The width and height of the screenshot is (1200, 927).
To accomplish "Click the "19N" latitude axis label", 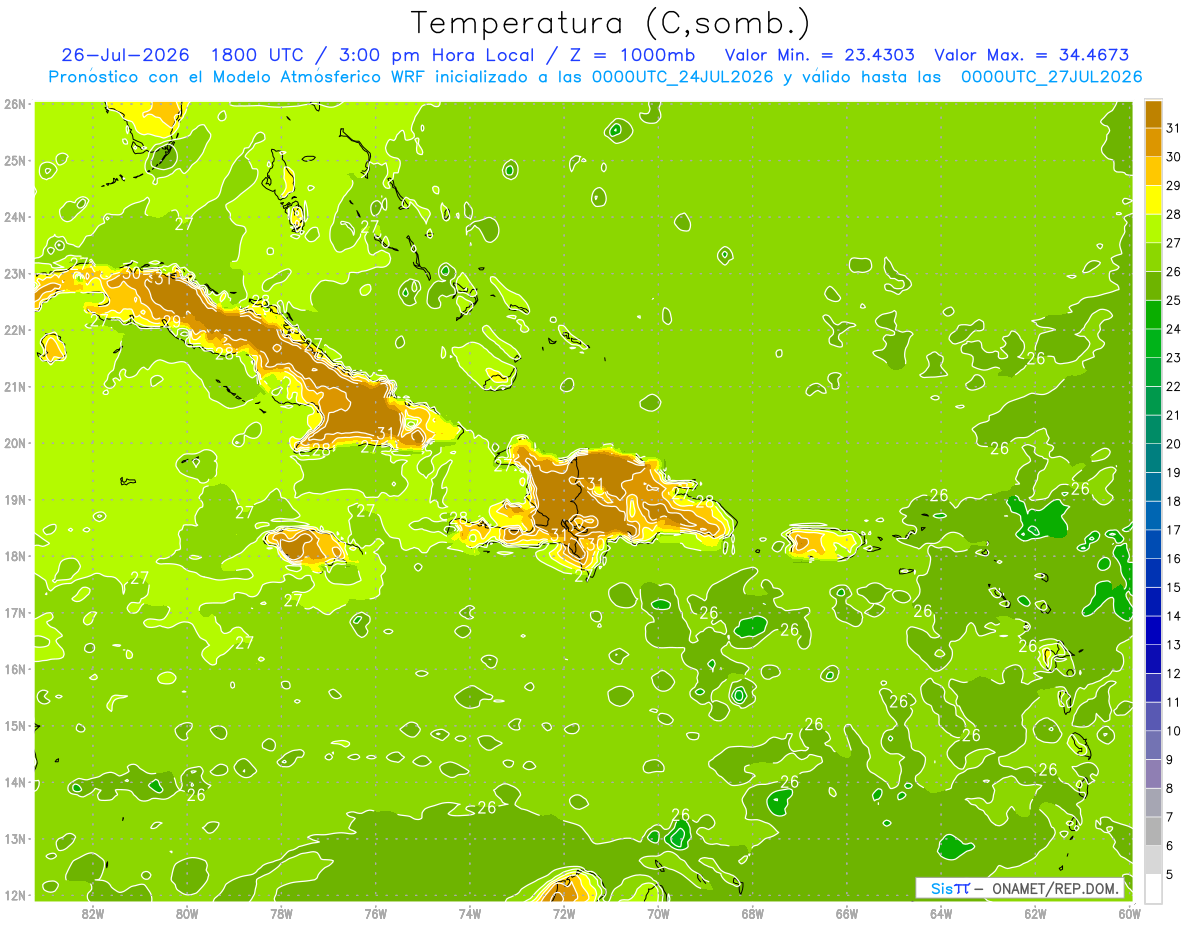I will point(15,499).
